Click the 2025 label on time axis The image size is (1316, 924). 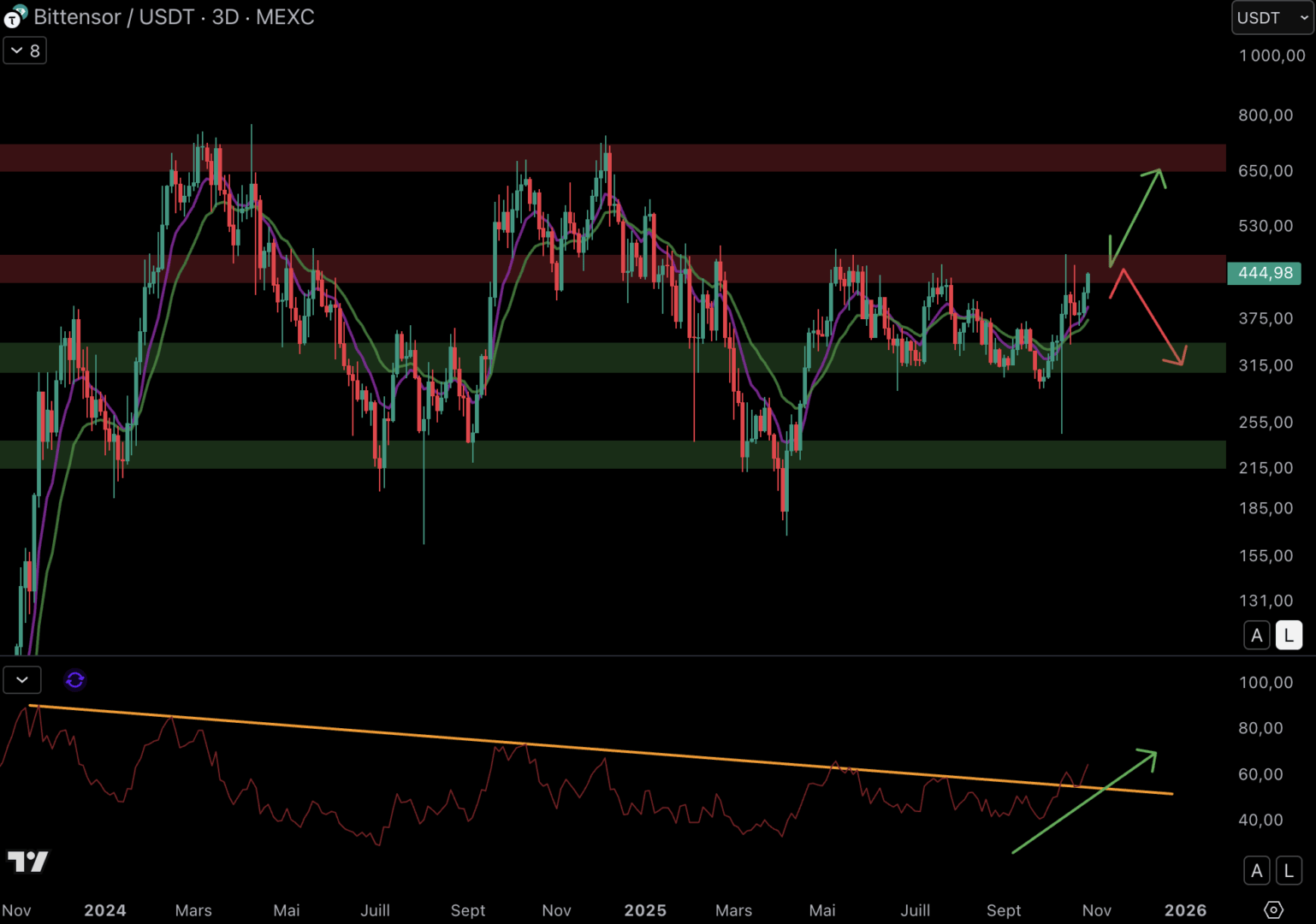645,910
